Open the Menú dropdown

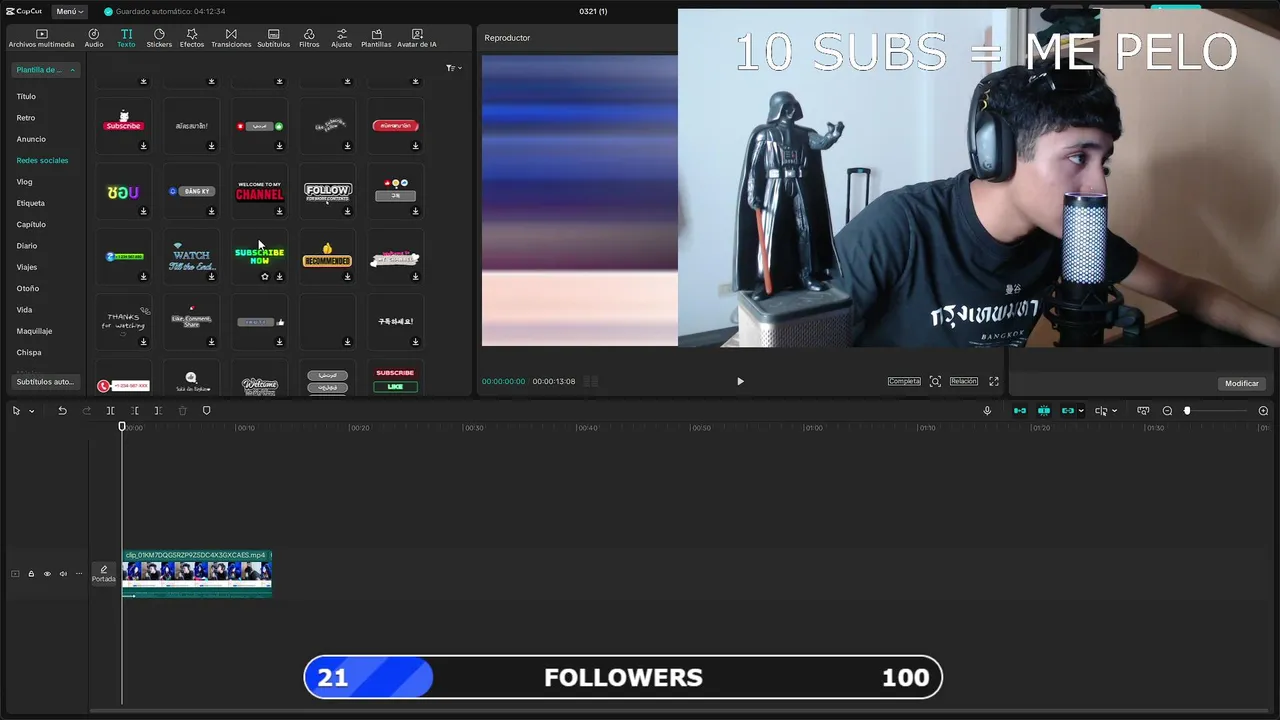(70, 11)
